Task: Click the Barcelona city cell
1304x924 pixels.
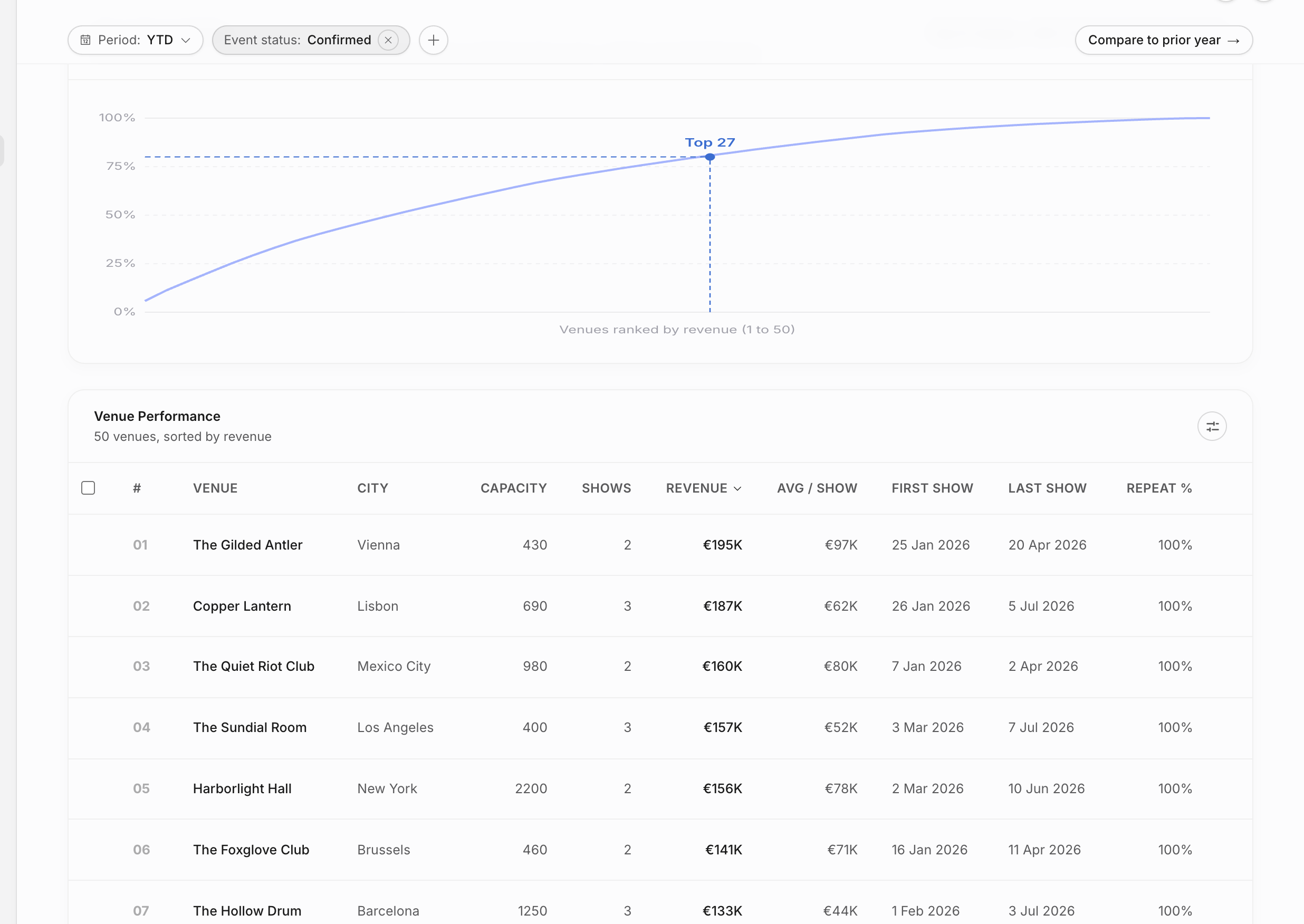Action: (x=388, y=910)
